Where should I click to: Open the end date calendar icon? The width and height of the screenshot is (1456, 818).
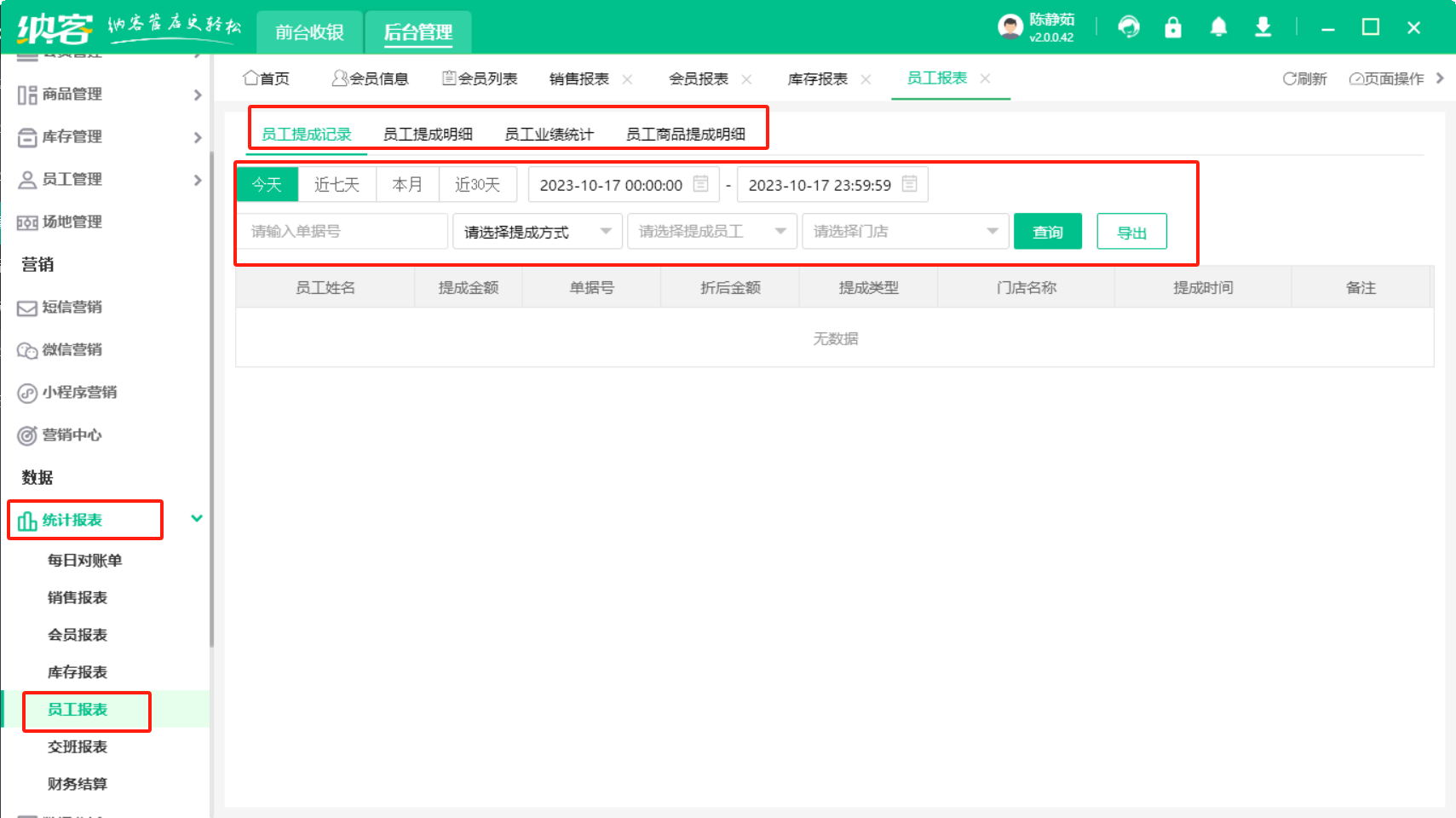coord(909,184)
